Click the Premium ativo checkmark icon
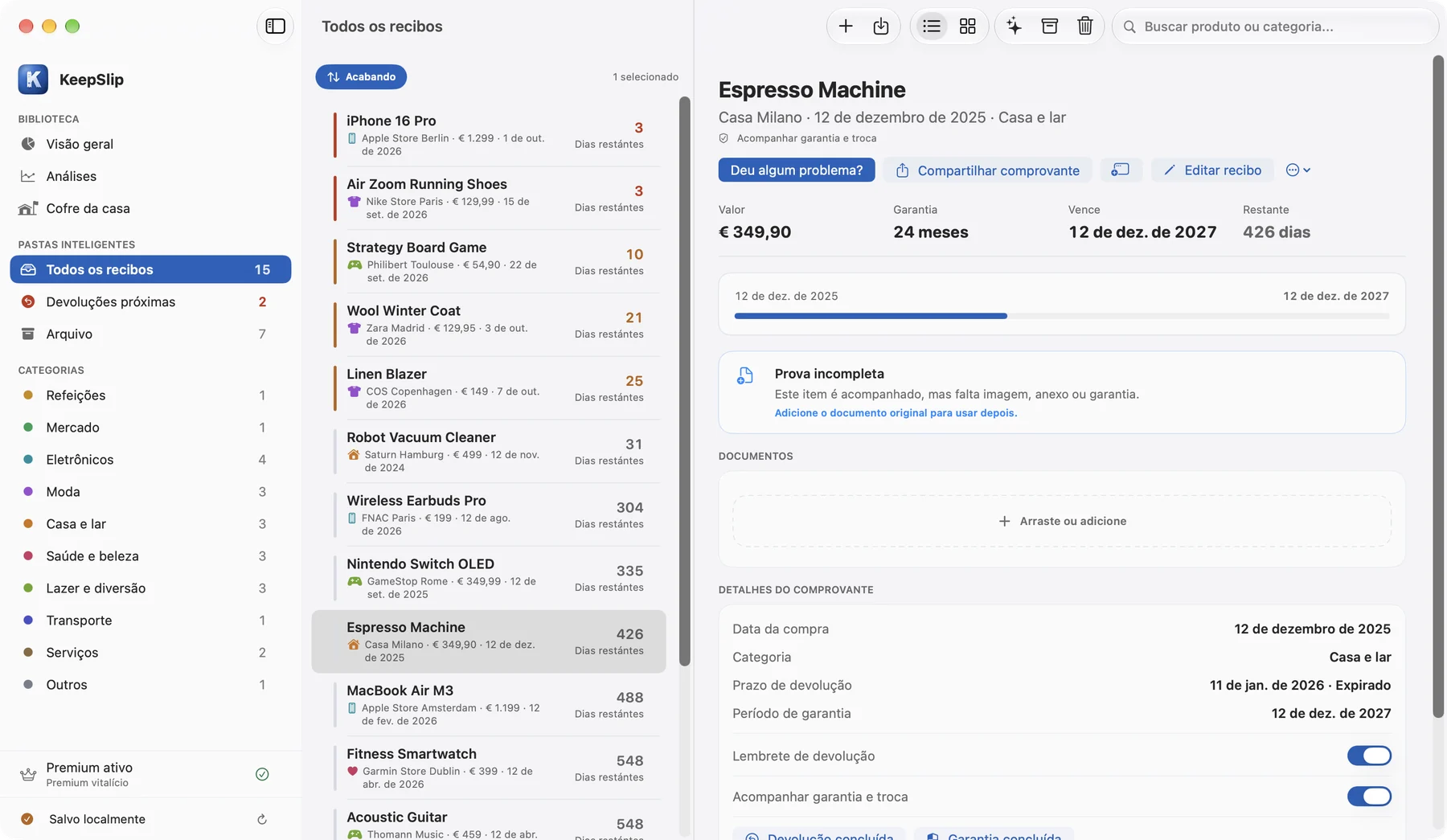Screen dimensions: 1447x840 [262, 774]
